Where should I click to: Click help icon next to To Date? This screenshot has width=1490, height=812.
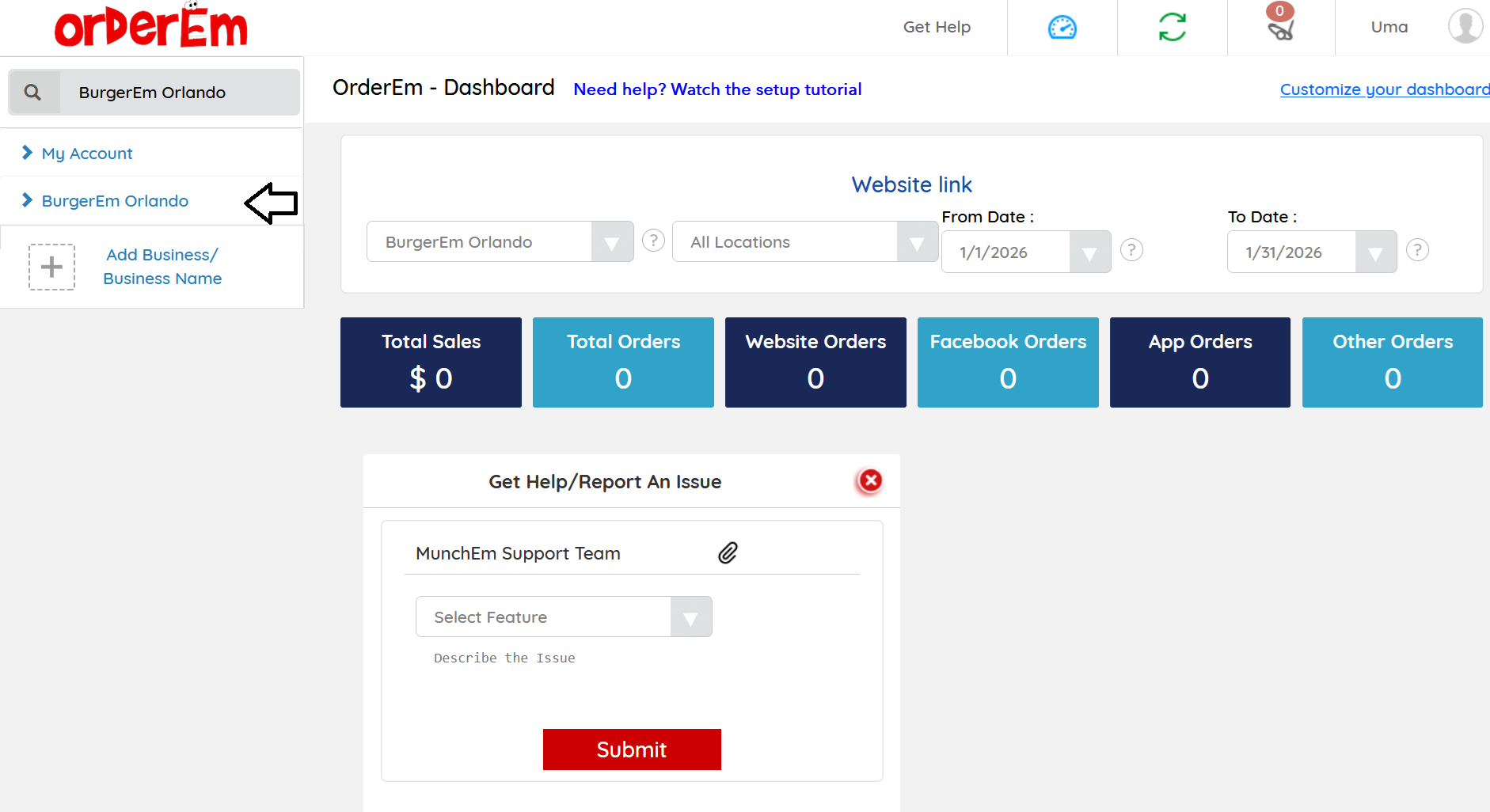click(x=1417, y=250)
